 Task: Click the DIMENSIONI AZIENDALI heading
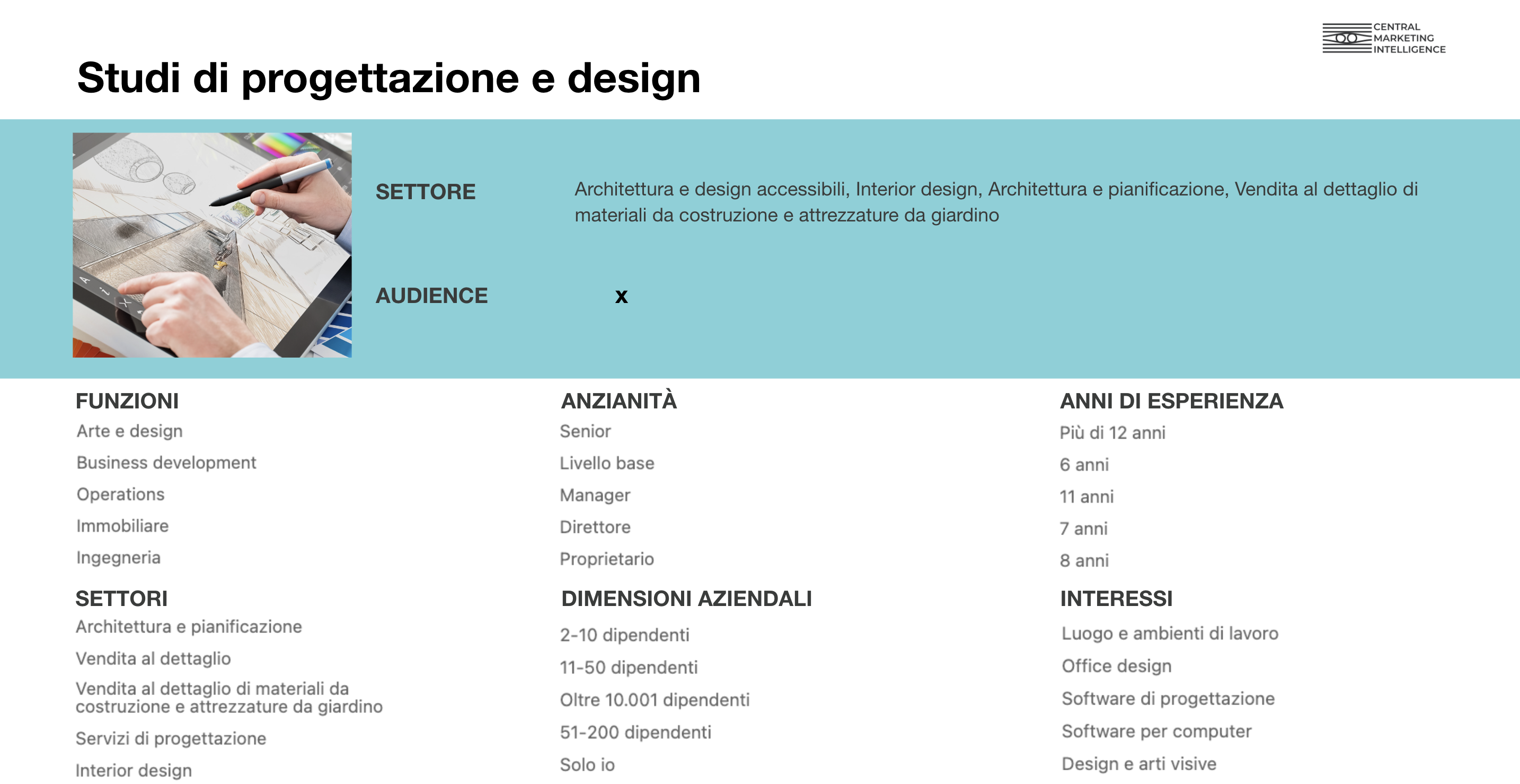(x=686, y=598)
